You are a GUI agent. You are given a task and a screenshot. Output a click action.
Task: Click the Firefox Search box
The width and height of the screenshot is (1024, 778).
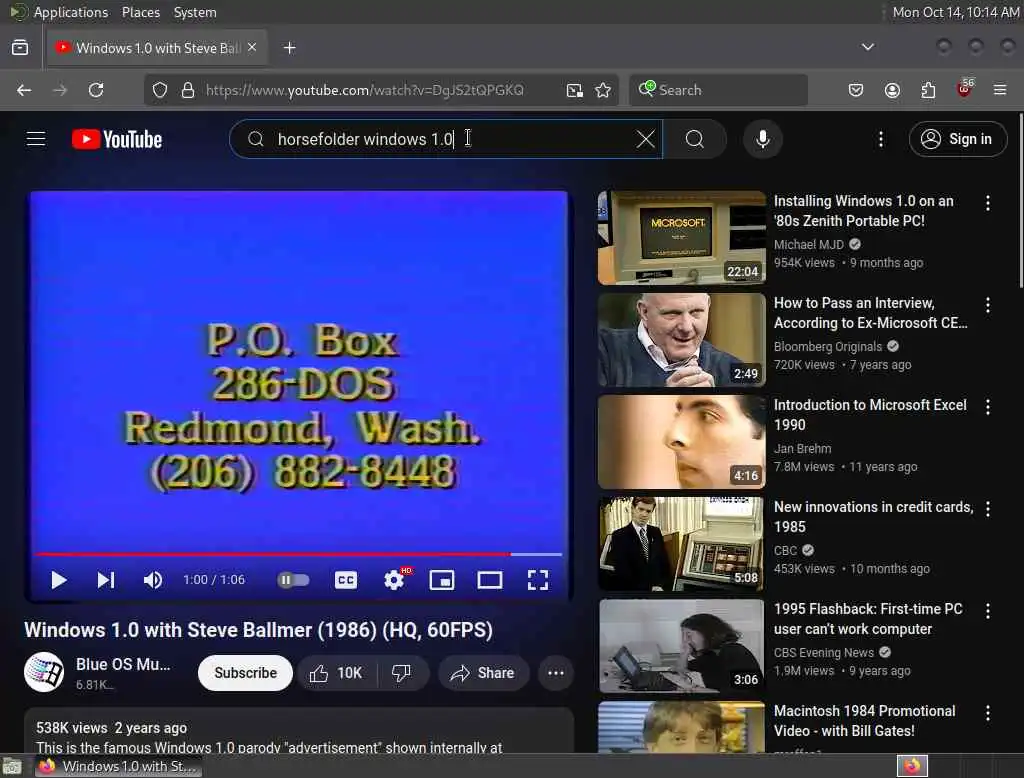pos(718,89)
